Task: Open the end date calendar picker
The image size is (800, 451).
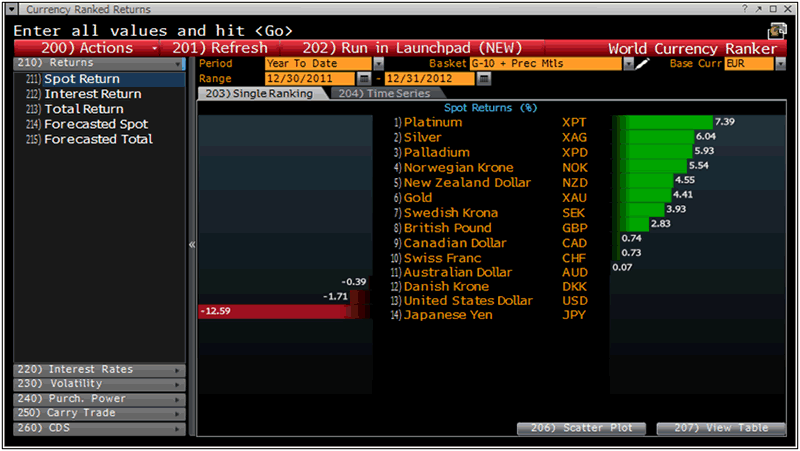Action: click(484, 78)
